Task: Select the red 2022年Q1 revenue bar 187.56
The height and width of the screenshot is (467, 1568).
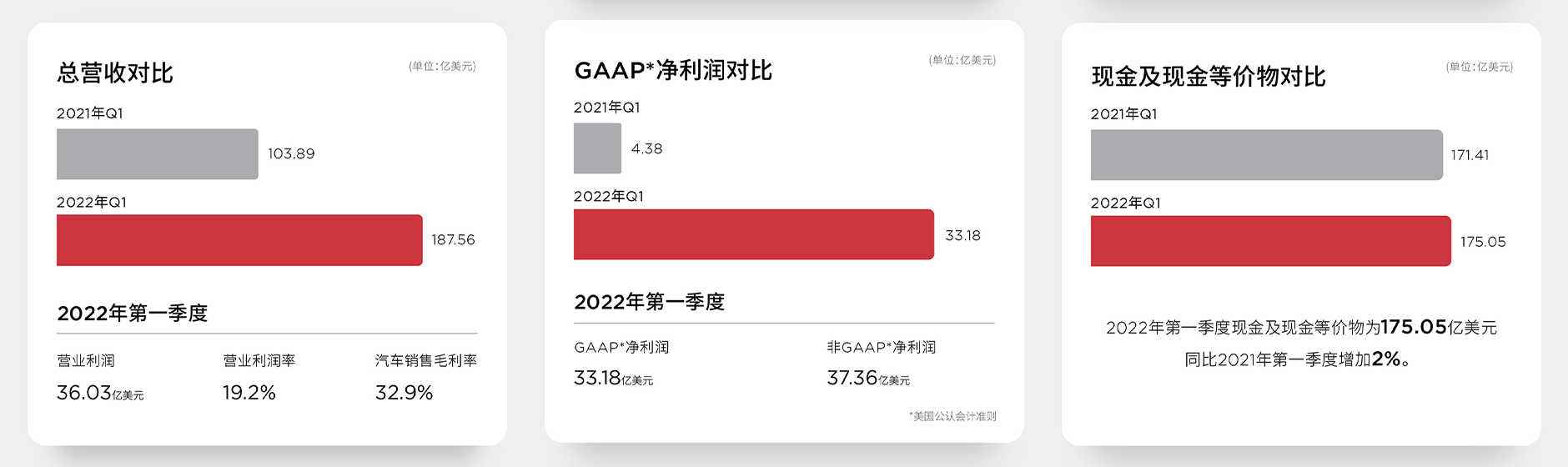Action: tap(239, 240)
